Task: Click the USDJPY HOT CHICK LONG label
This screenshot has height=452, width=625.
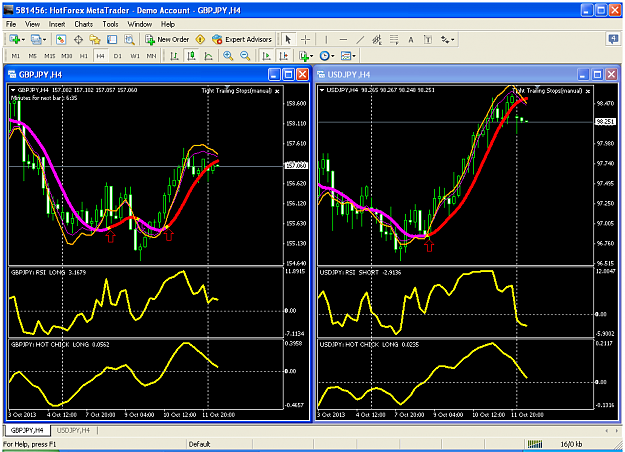Action: (x=369, y=344)
